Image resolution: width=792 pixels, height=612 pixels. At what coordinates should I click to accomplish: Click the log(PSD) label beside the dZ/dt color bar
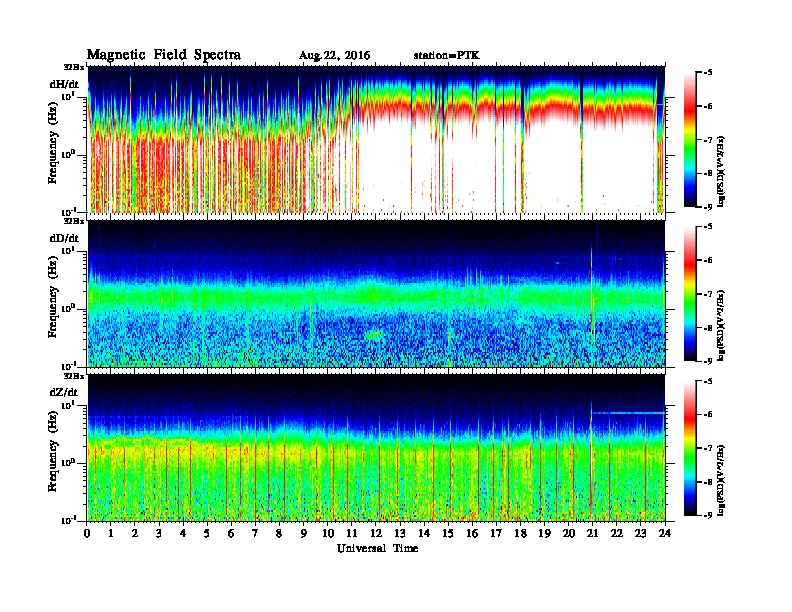tap(722, 479)
